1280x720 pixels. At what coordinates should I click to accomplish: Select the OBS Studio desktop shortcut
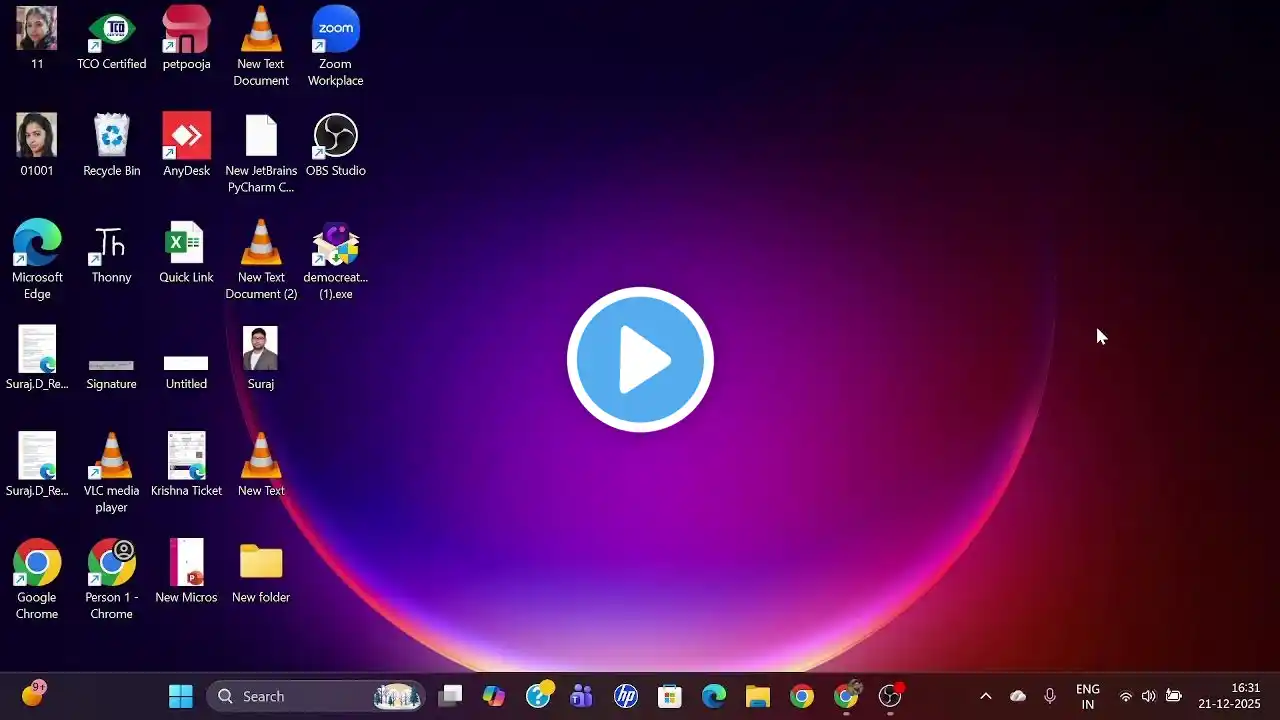coord(335,145)
